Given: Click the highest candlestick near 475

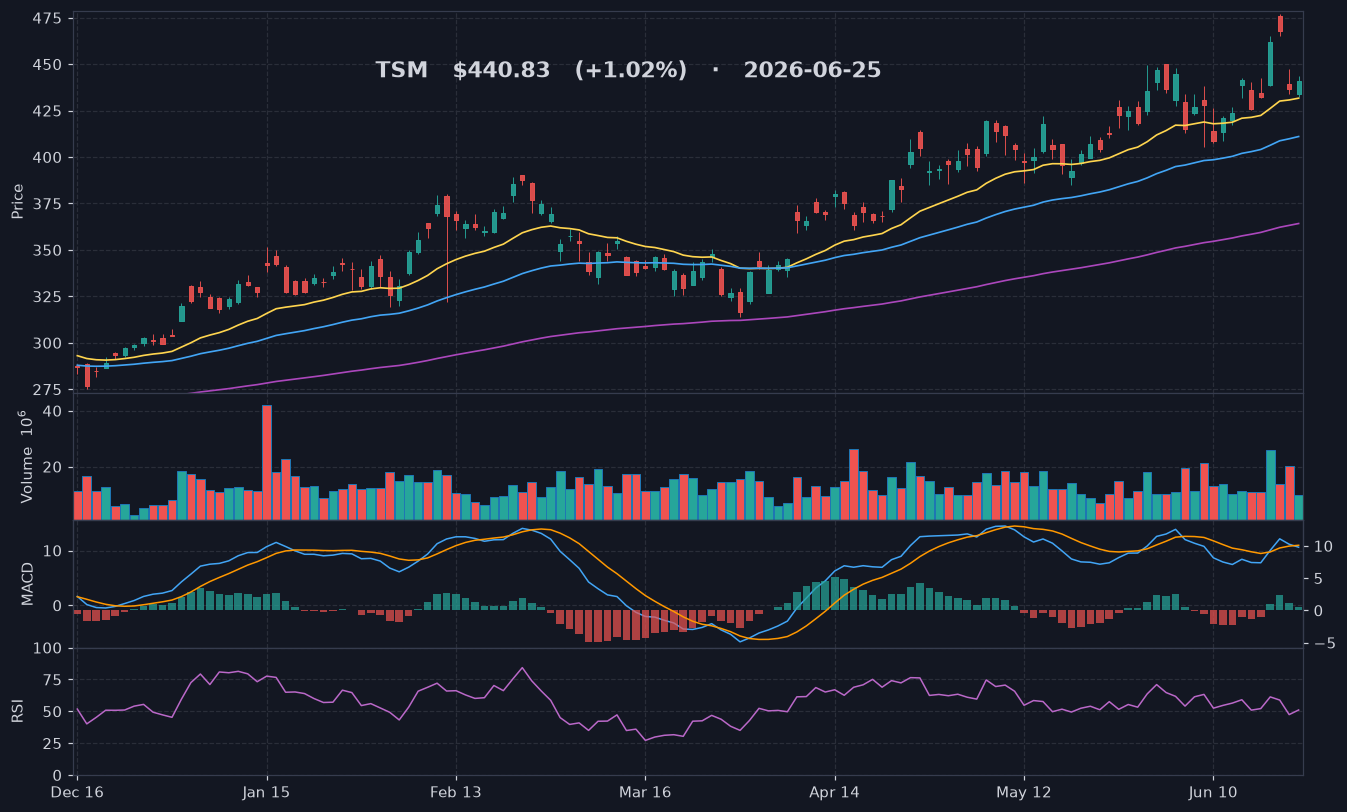Looking at the screenshot, I should tap(1280, 25).
